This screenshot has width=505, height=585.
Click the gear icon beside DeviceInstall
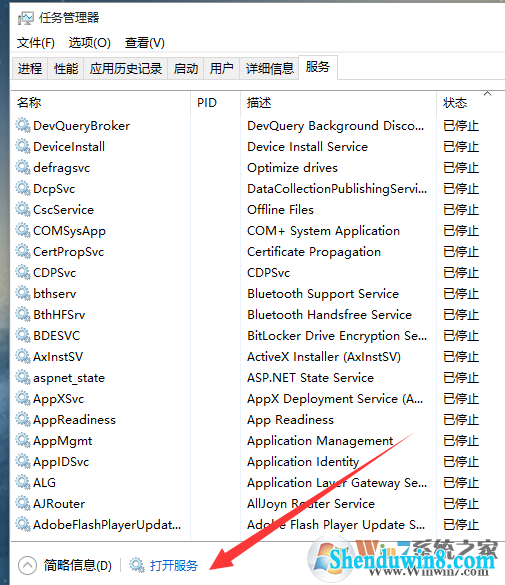pyautogui.click(x=23, y=146)
